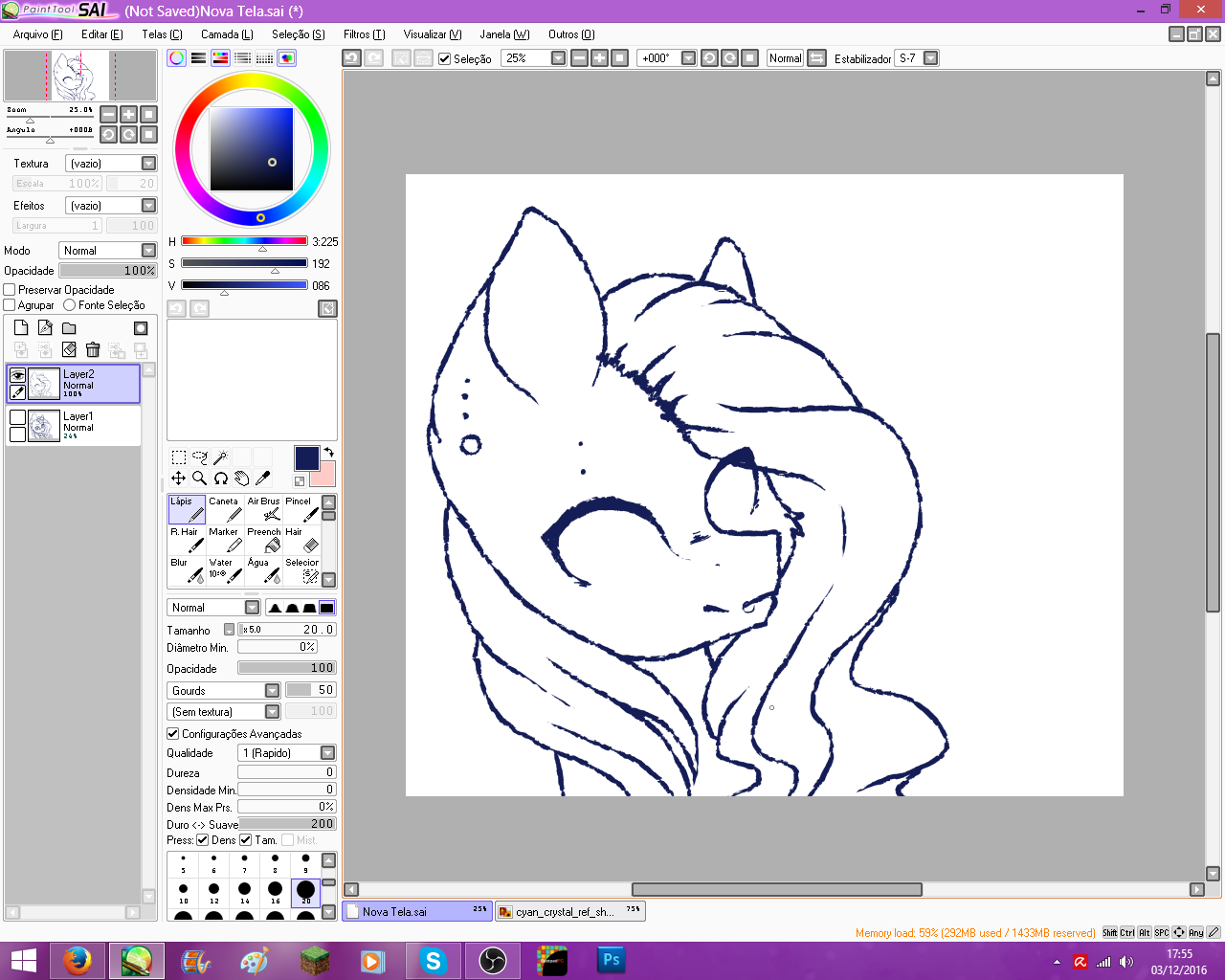The height and width of the screenshot is (980, 1225).
Task: Select the rectangular selection tool
Action: click(178, 457)
